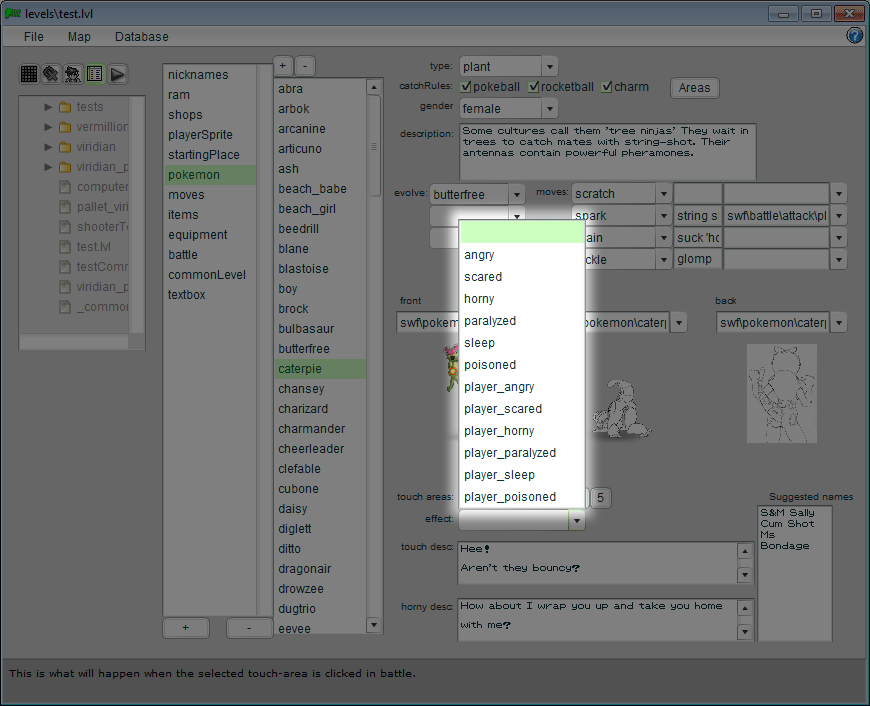
Task: Toggle the pokeball catch rule checkbox
Action: 466,87
